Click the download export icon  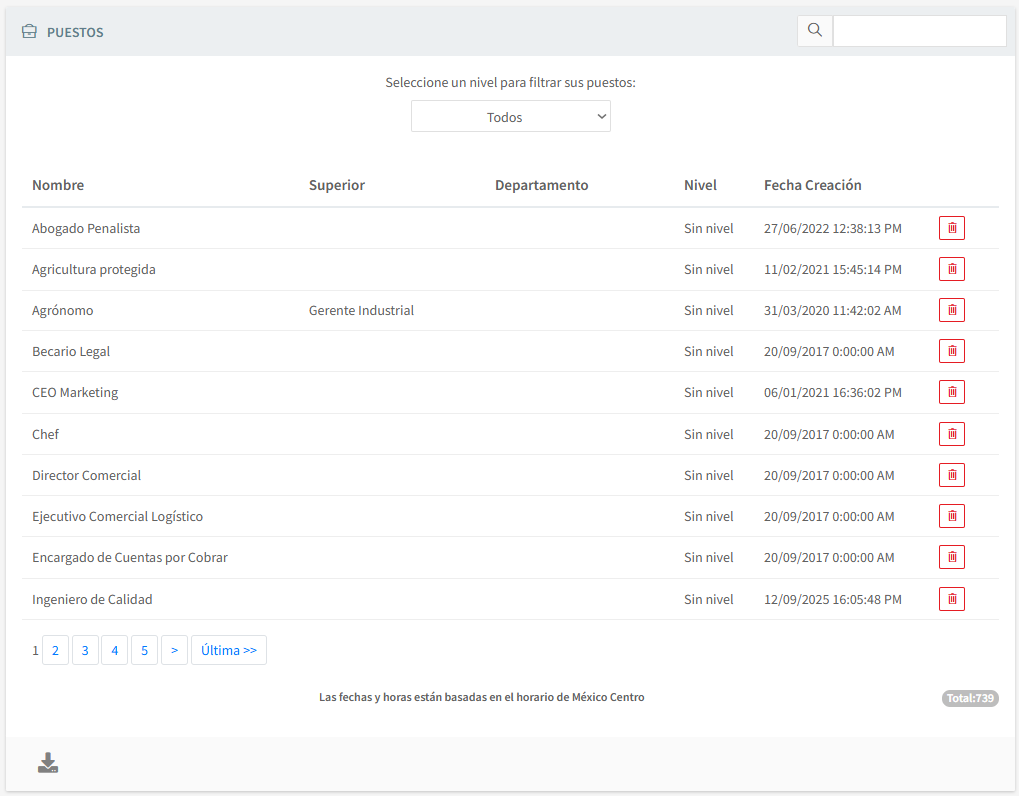coord(48,764)
